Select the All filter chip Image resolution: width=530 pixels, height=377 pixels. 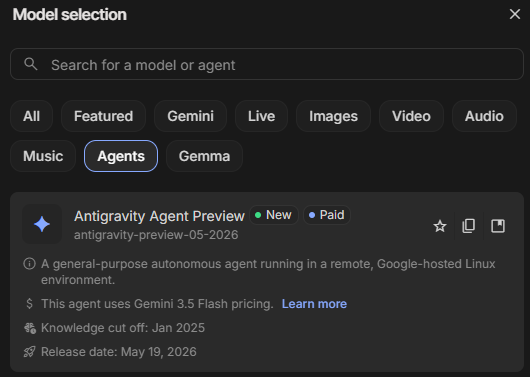pos(31,116)
